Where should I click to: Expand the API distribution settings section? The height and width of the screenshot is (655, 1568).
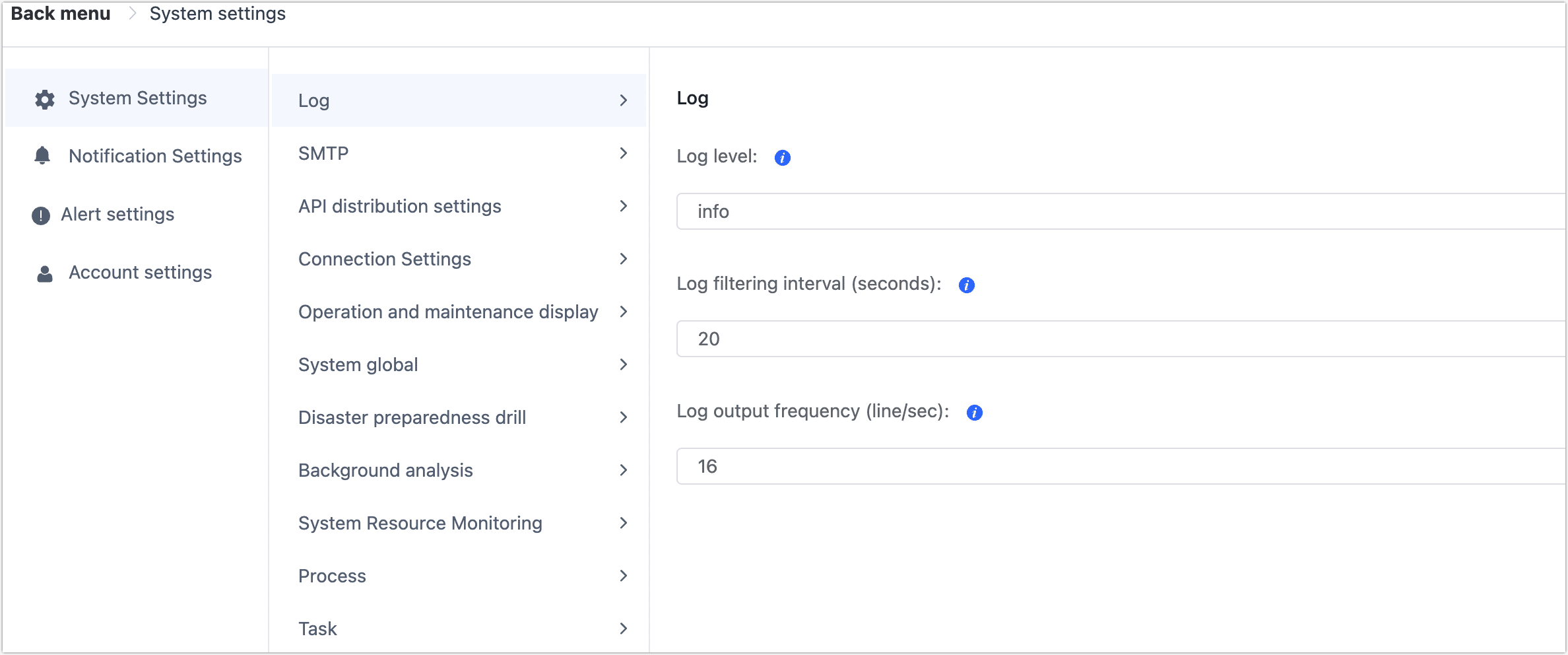click(400, 206)
